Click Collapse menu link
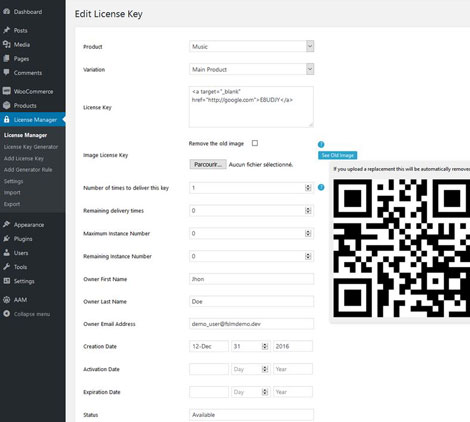This screenshot has height=422, width=470. pyautogui.click(x=32, y=314)
